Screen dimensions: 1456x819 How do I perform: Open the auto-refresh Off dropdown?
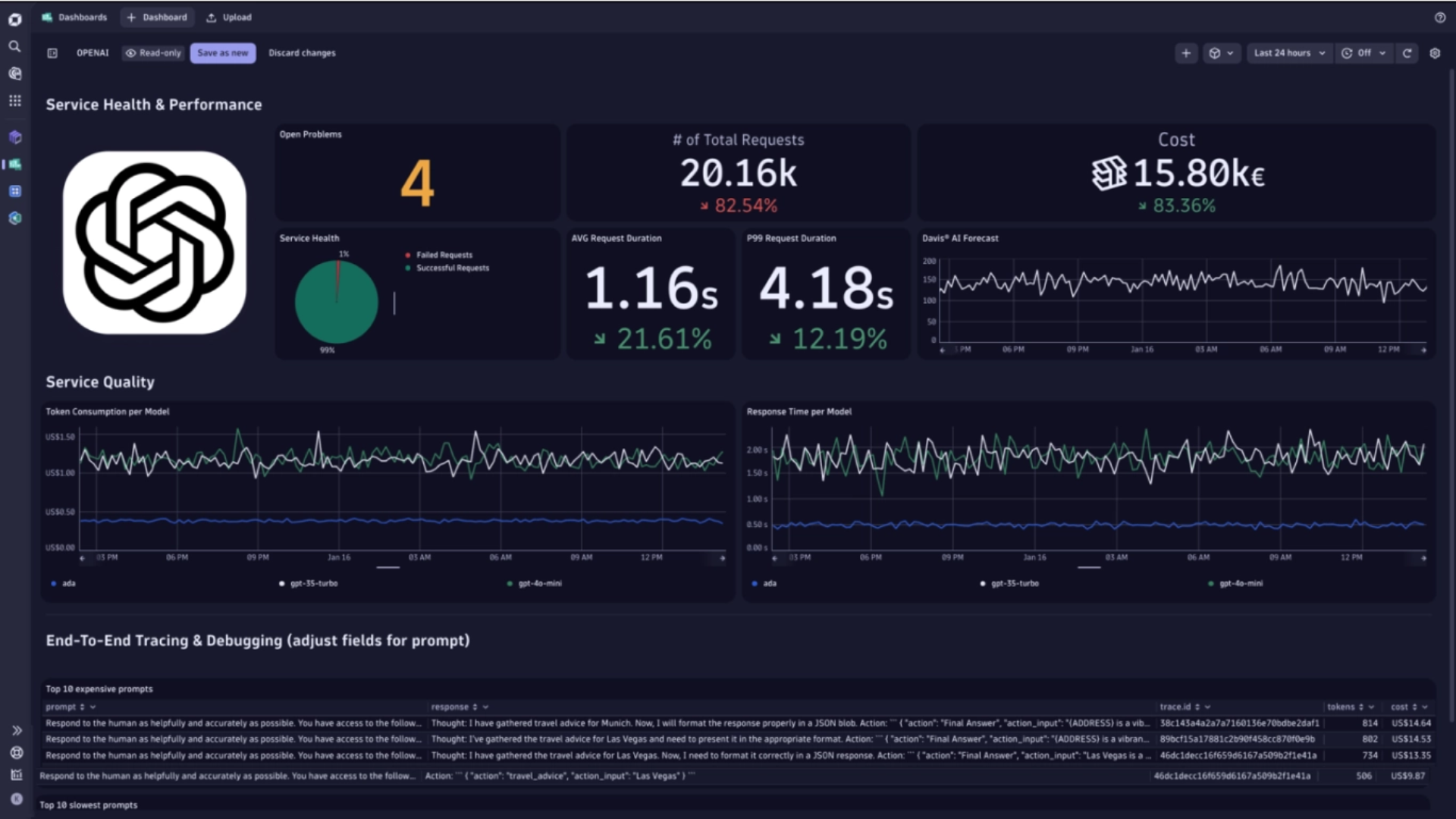pos(1363,53)
